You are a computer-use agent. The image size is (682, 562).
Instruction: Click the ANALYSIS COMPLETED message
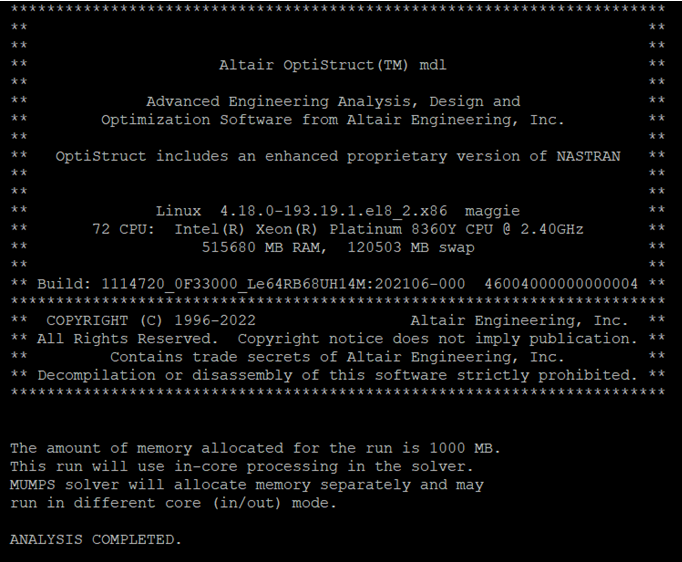[x=97, y=539]
